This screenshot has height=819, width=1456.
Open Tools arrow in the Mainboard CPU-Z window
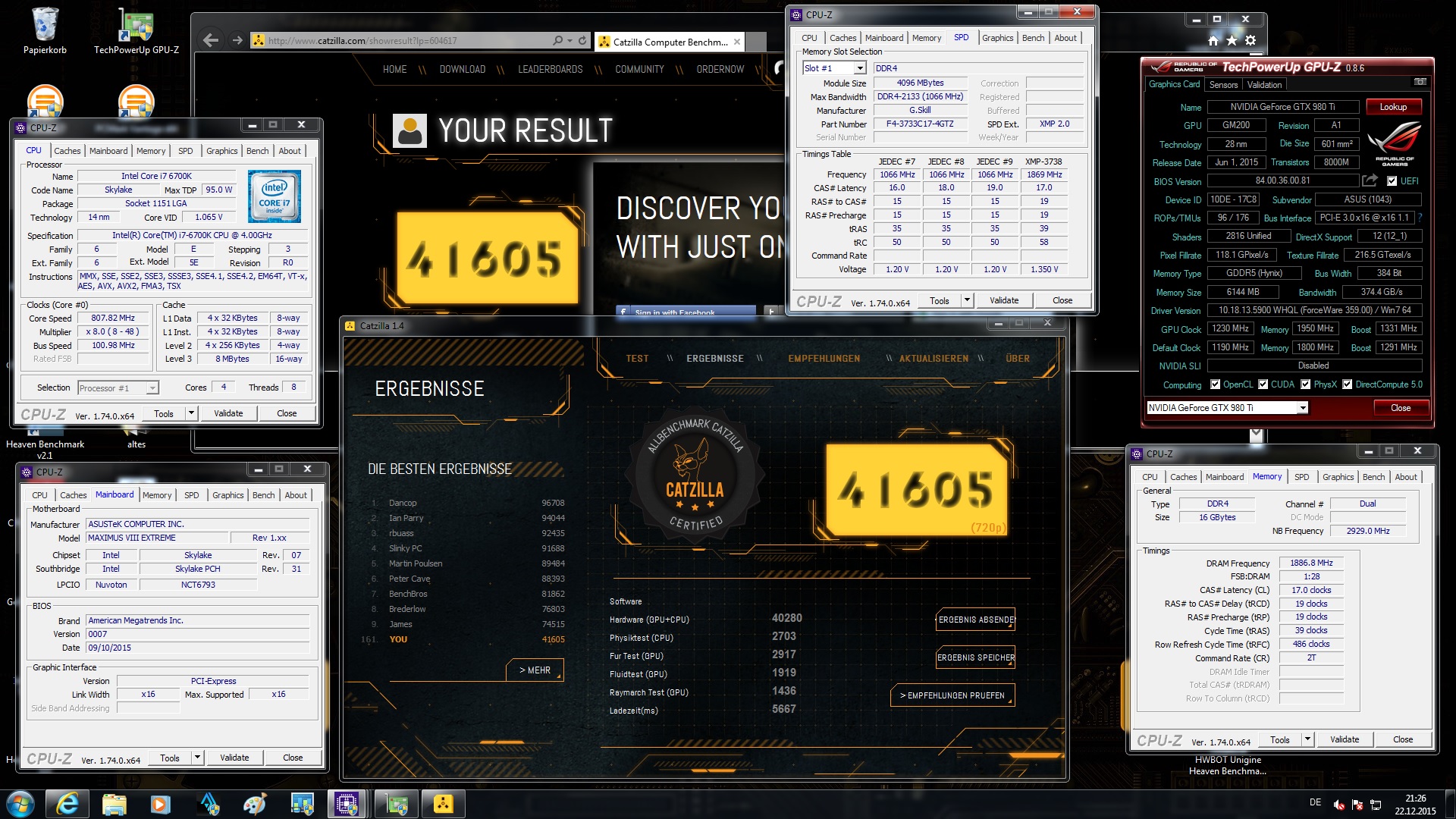tap(197, 758)
